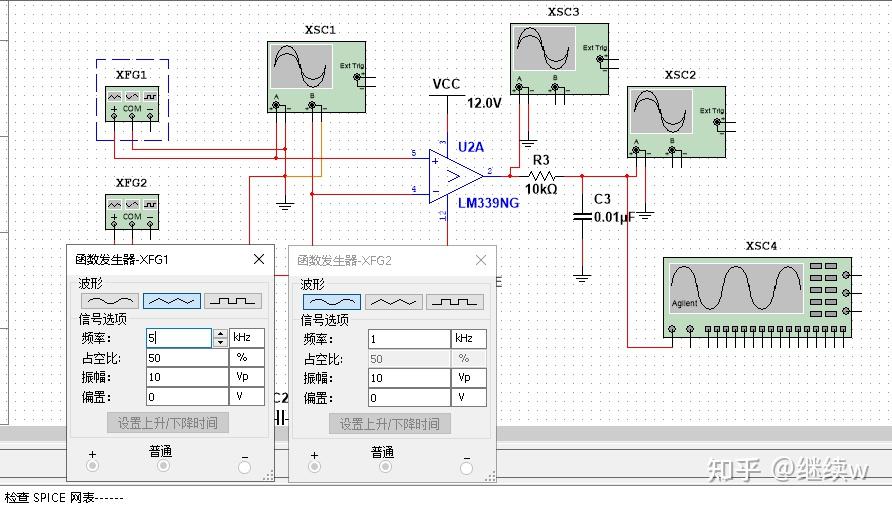Close the XFG1 function generator dialog
The image size is (892, 507).
point(259,259)
